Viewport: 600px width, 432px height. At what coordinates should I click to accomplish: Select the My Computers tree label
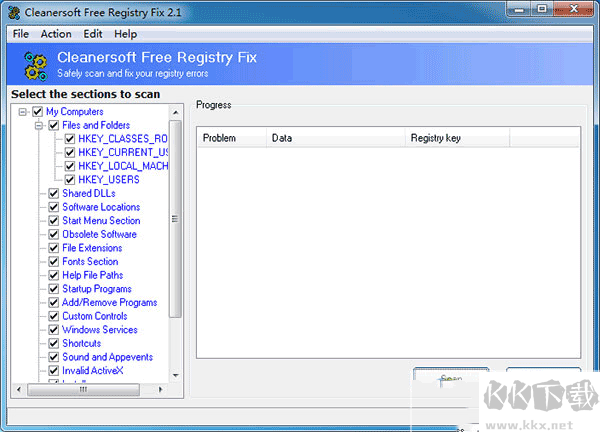(75, 112)
